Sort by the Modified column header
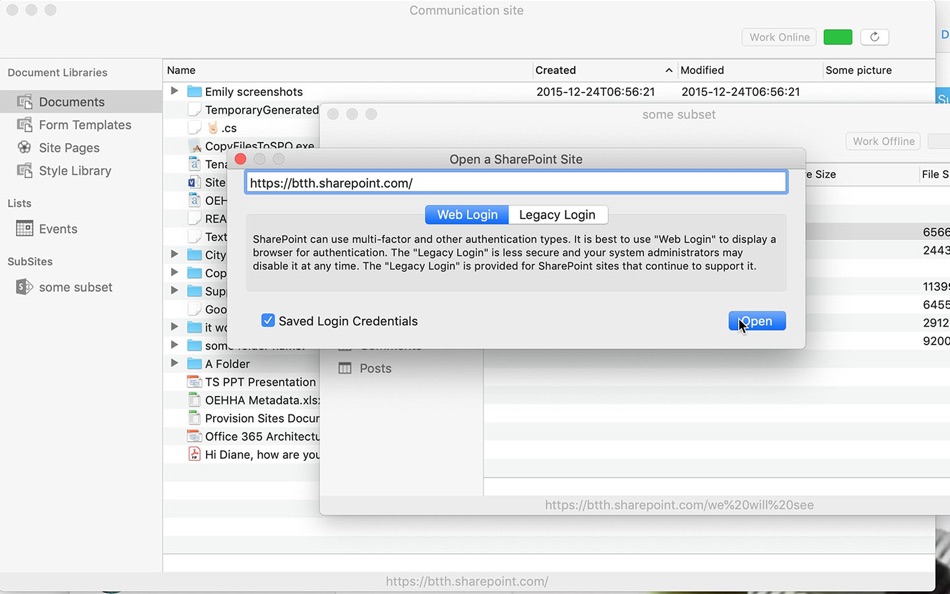The width and height of the screenshot is (950, 594). [750, 70]
